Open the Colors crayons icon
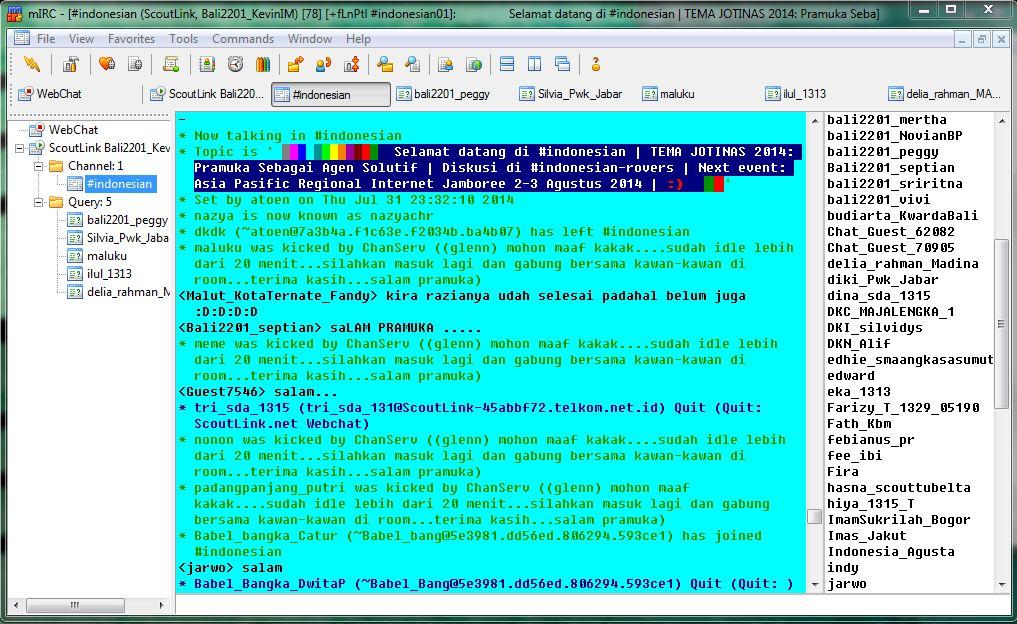Screen dimensions: 1017x624 click(x=262, y=64)
